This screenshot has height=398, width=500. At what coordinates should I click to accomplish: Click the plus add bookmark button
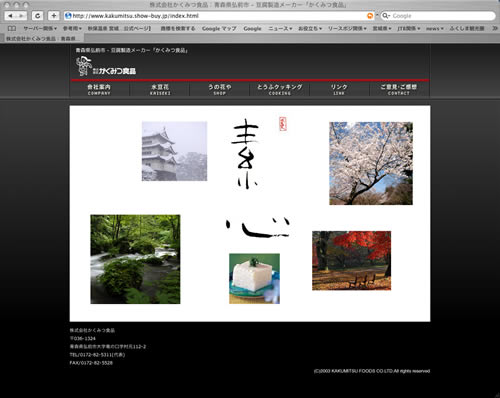click(54, 16)
